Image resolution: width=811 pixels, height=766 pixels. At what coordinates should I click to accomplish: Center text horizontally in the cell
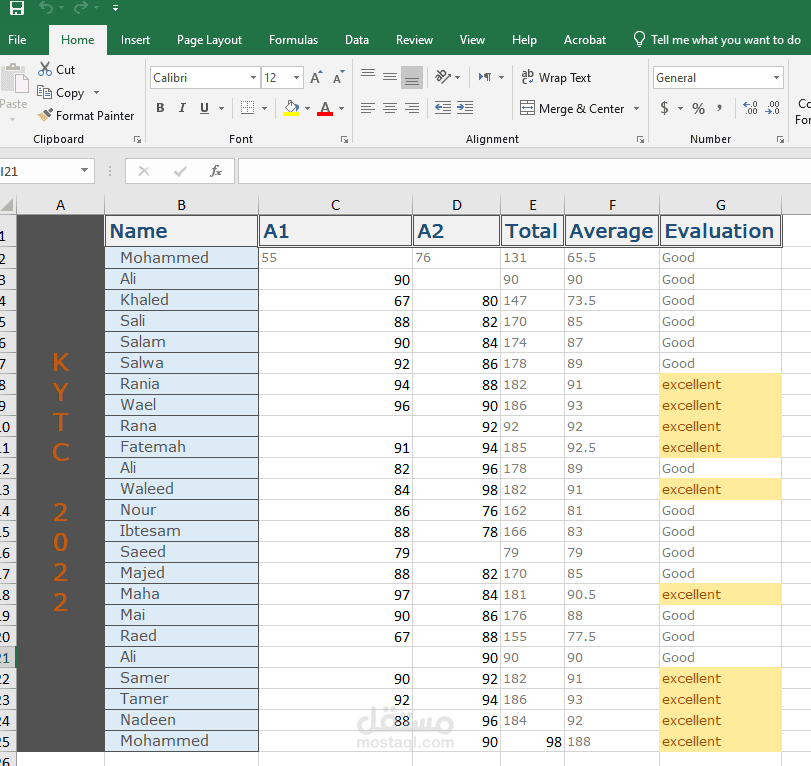(390, 108)
